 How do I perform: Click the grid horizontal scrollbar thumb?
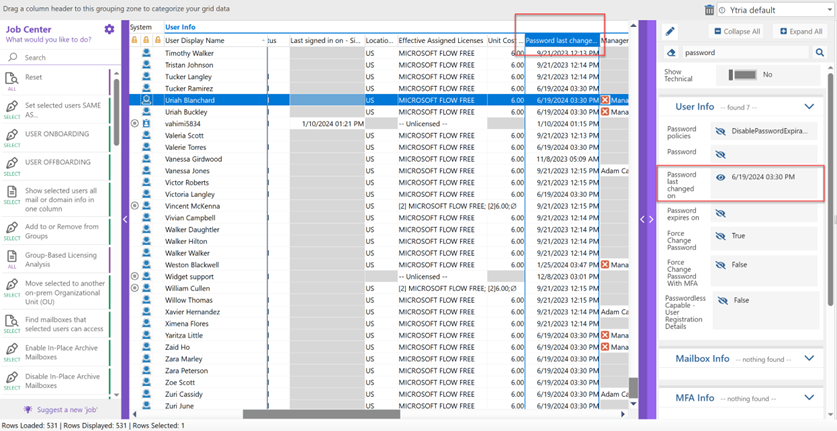point(321,414)
